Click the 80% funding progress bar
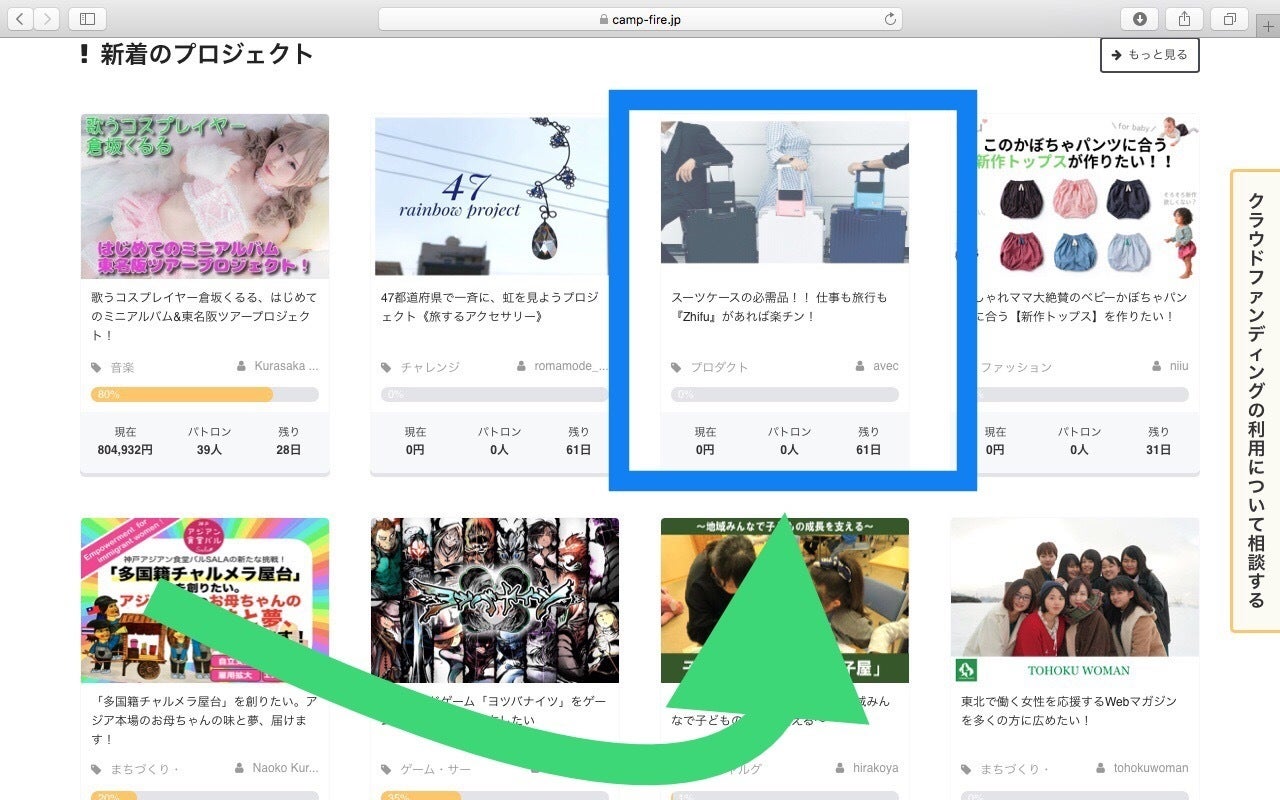 [204, 395]
